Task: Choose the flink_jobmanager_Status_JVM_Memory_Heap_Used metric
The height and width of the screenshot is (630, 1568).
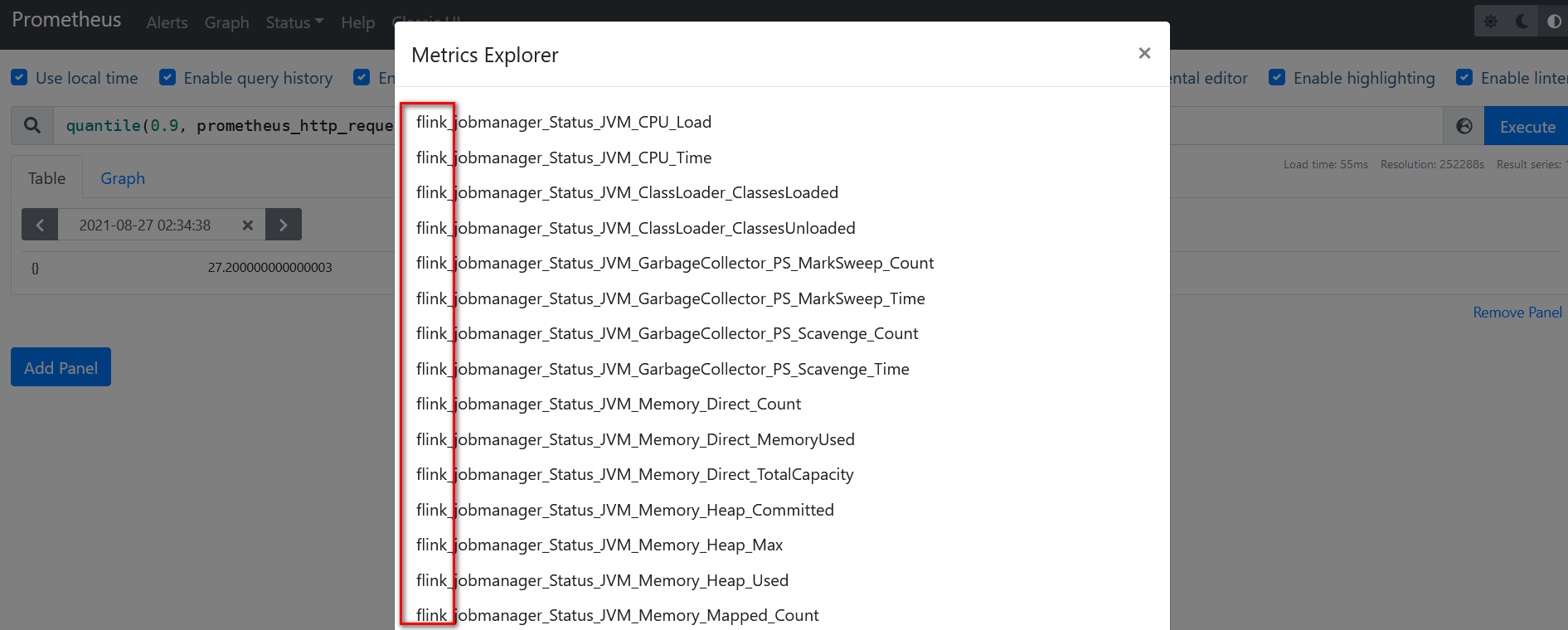Action: (602, 580)
